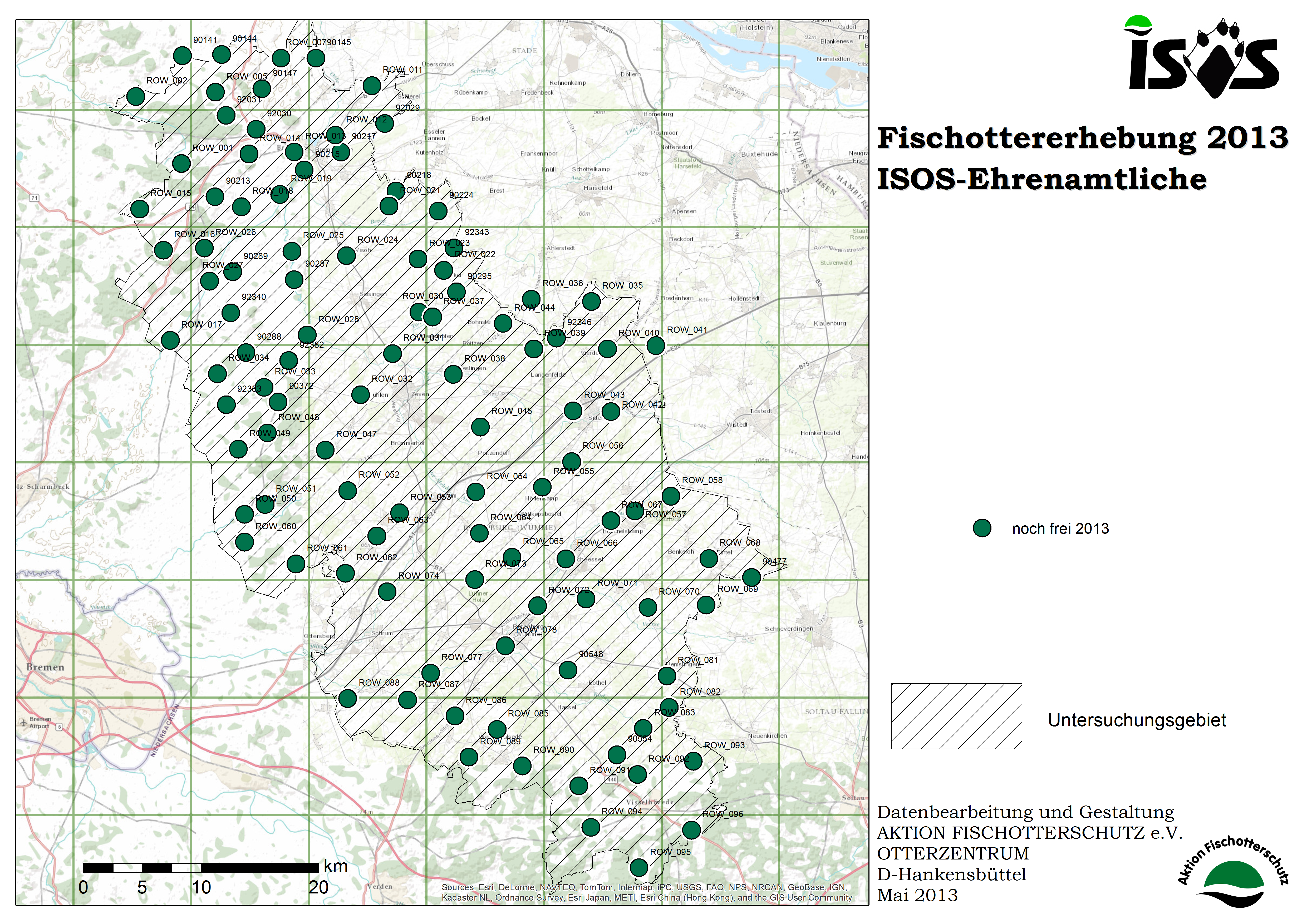Click the map point labeled ROW_081
Image resolution: width=1307 pixels, height=924 pixels.
[x=667, y=676]
